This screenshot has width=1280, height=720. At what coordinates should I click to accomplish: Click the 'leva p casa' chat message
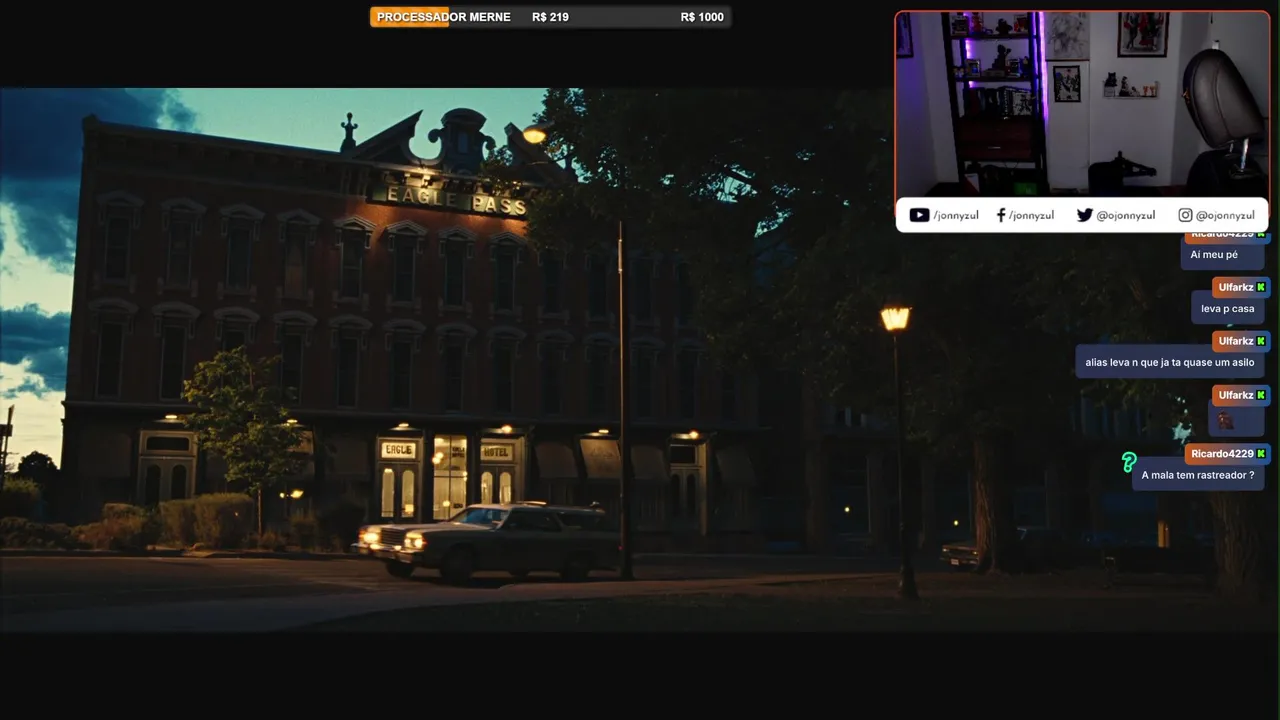tap(1228, 309)
